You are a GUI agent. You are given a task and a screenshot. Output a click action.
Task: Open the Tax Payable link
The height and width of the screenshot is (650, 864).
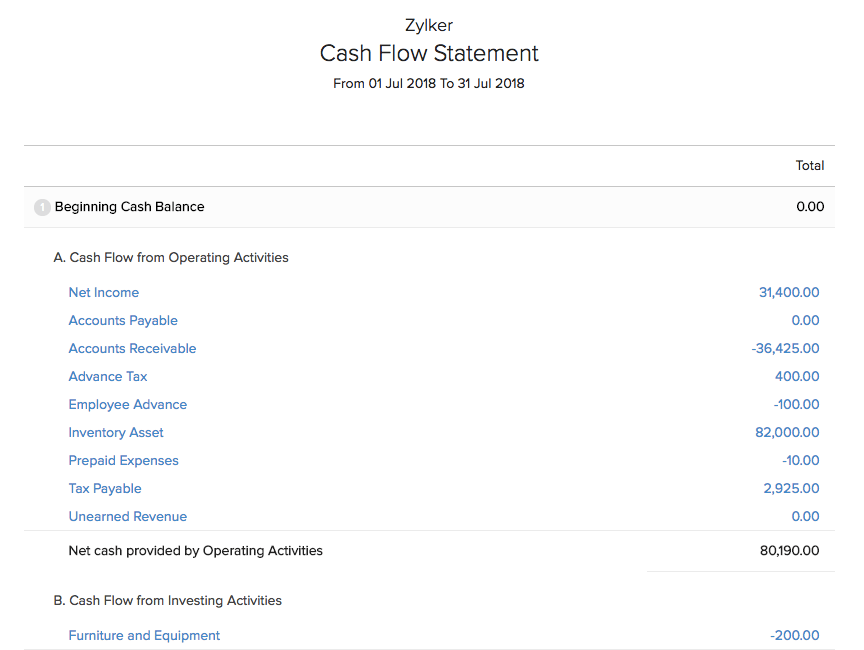[105, 489]
